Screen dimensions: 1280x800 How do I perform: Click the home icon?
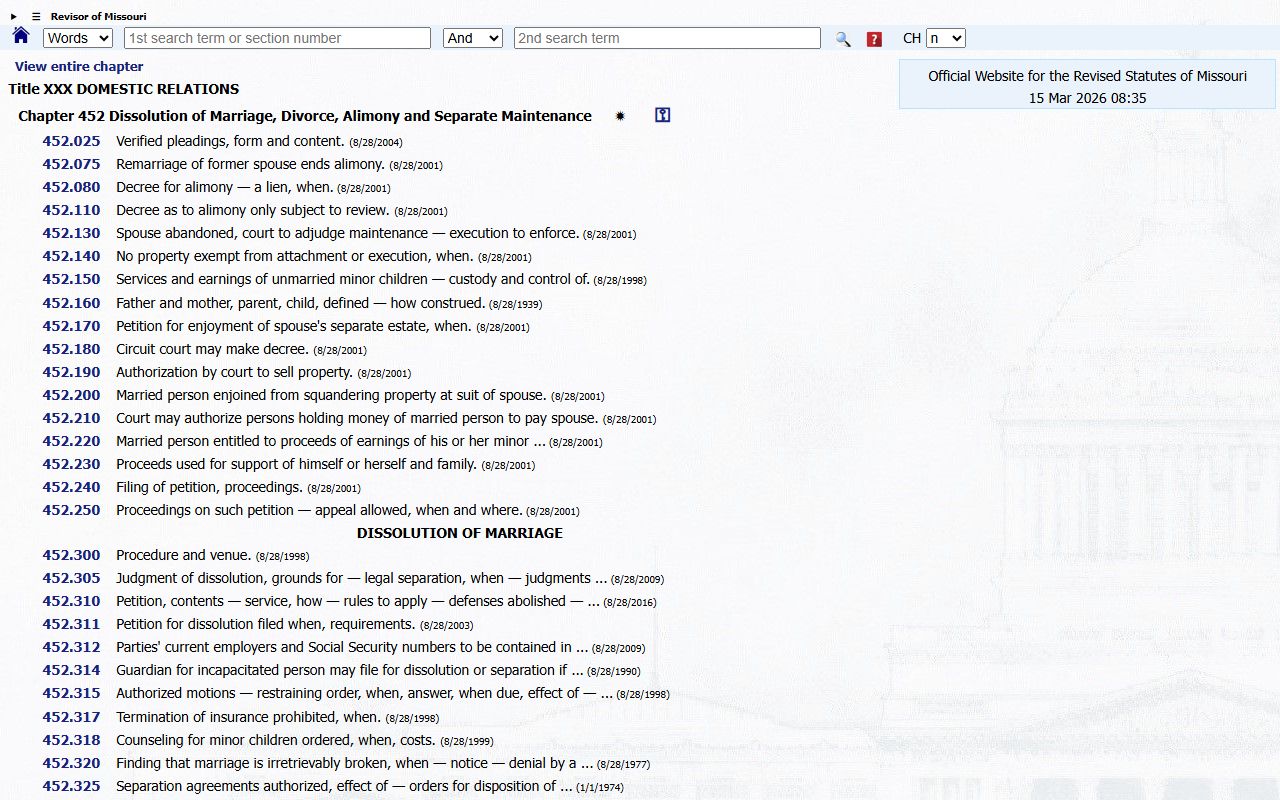21,37
